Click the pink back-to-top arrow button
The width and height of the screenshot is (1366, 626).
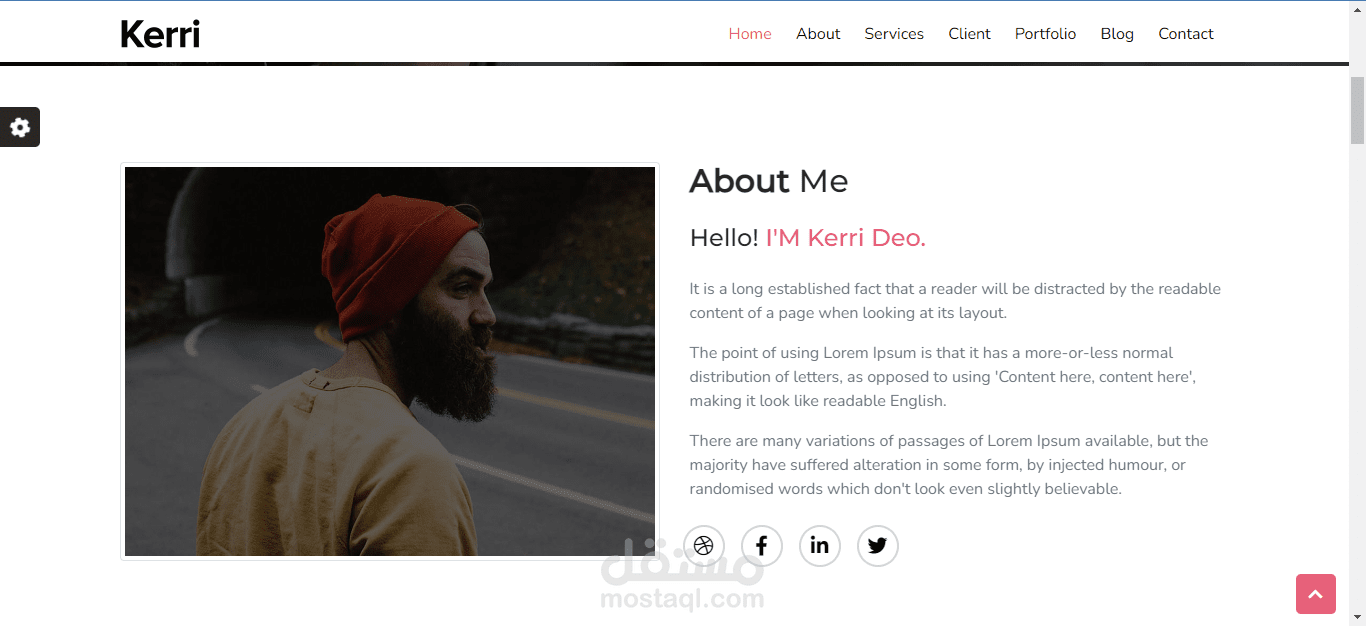click(1316, 594)
